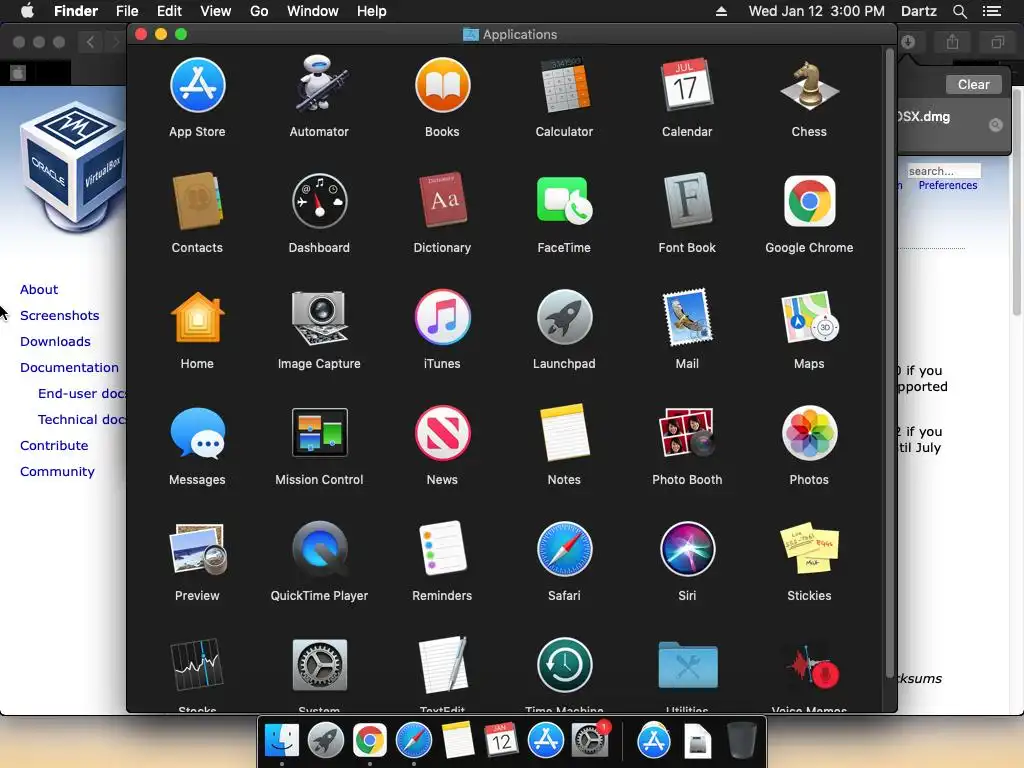Image resolution: width=1024 pixels, height=768 pixels.
Task: Select the Maps app icon
Action: coord(809,317)
